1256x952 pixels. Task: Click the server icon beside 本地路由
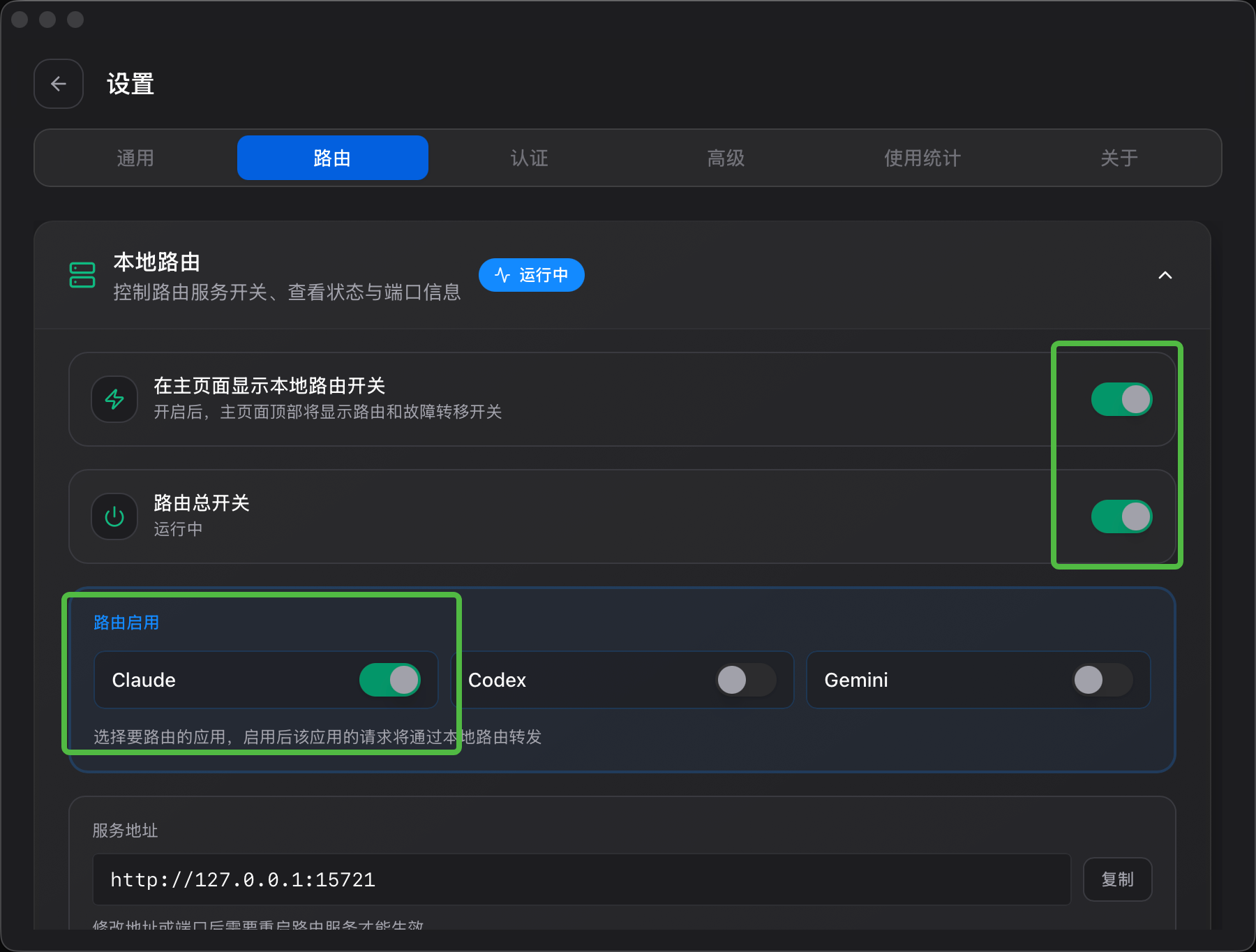(82, 275)
